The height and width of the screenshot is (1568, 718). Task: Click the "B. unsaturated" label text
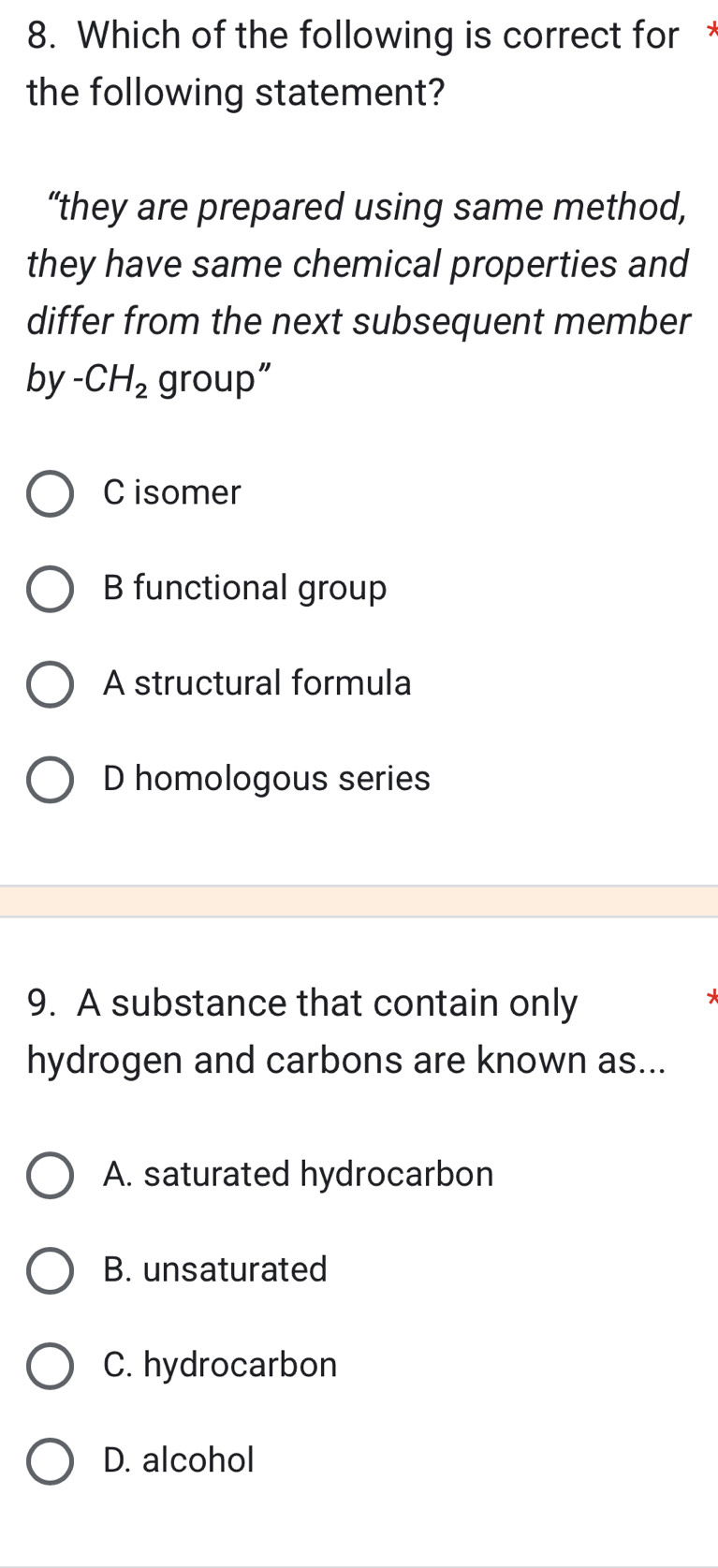click(x=214, y=1271)
